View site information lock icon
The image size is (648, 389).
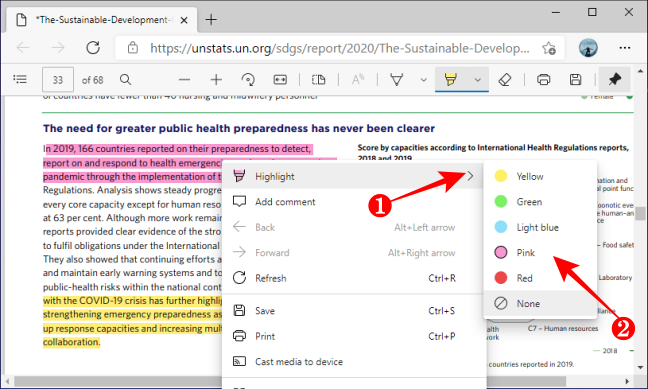(x=133, y=48)
